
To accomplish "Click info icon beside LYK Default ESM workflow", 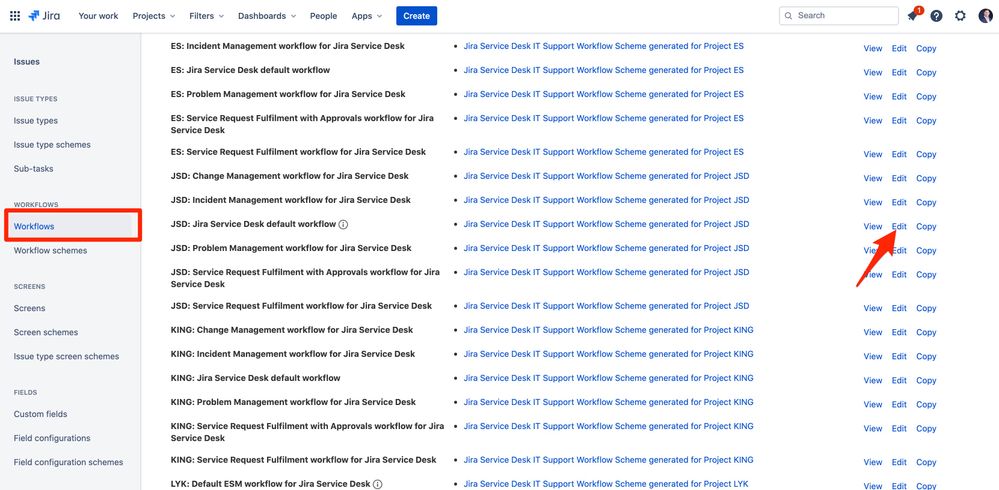I will (x=378, y=484).
